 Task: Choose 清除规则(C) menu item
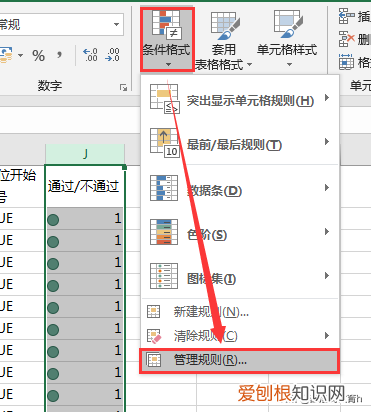pyautogui.click(x=240, y=336)
